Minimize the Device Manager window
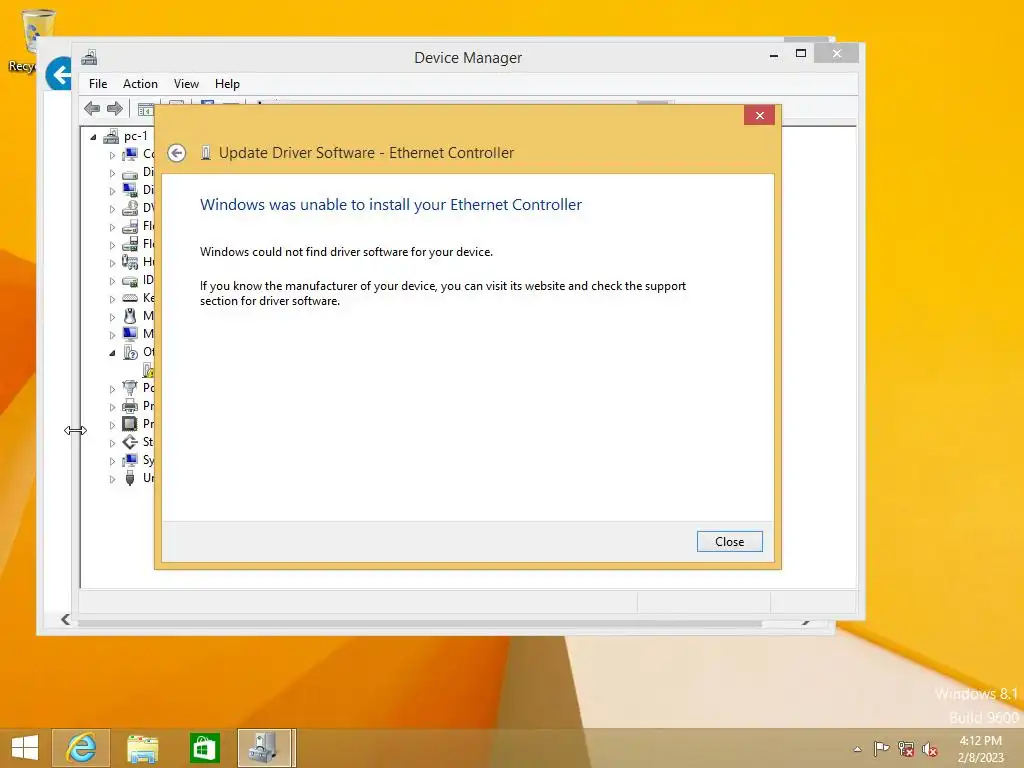 774,55
